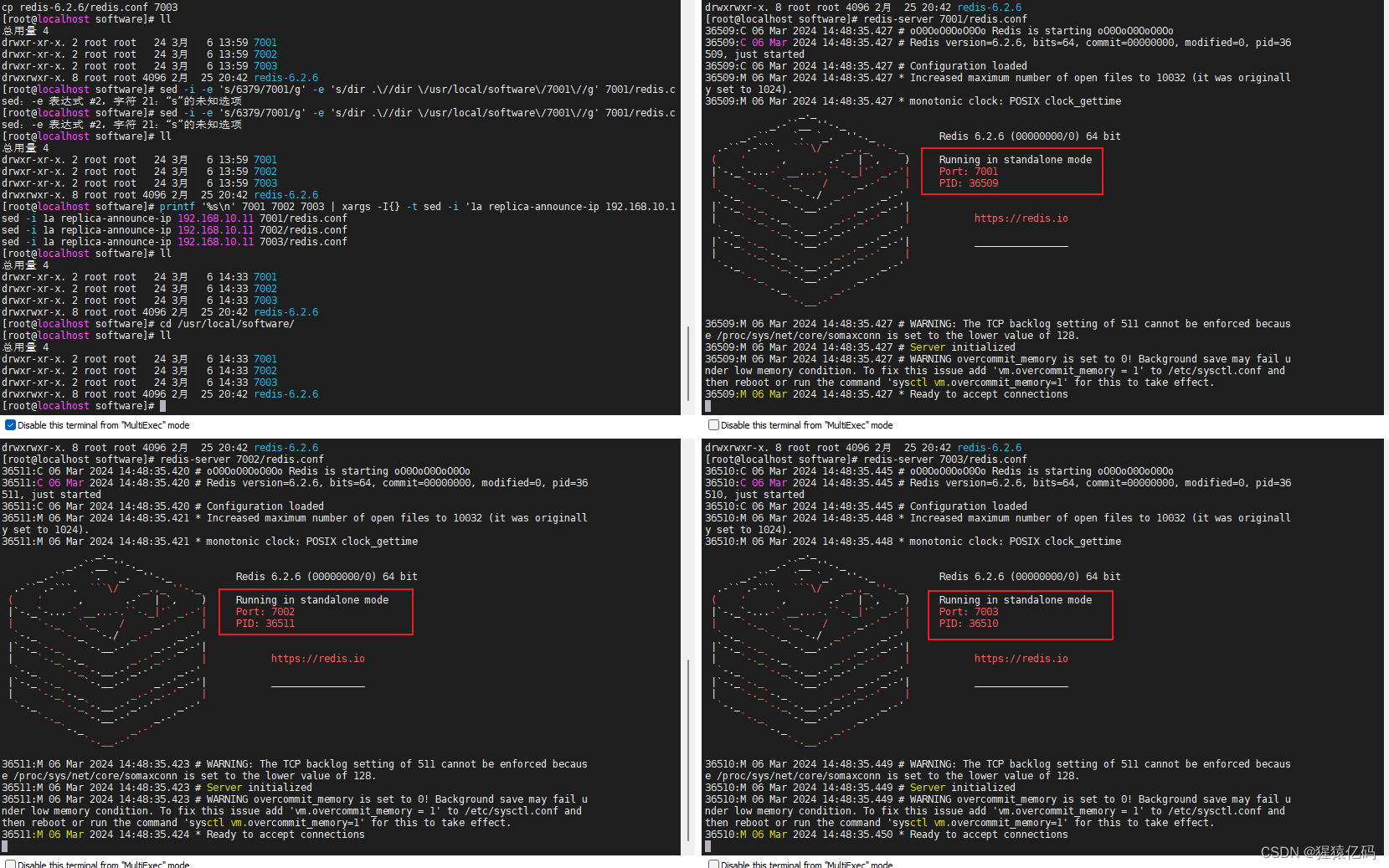Click the first 'sed: -e 表达式 #2' error line
This screenshot has height=868, width=1389.
click(x=121, y=101)
